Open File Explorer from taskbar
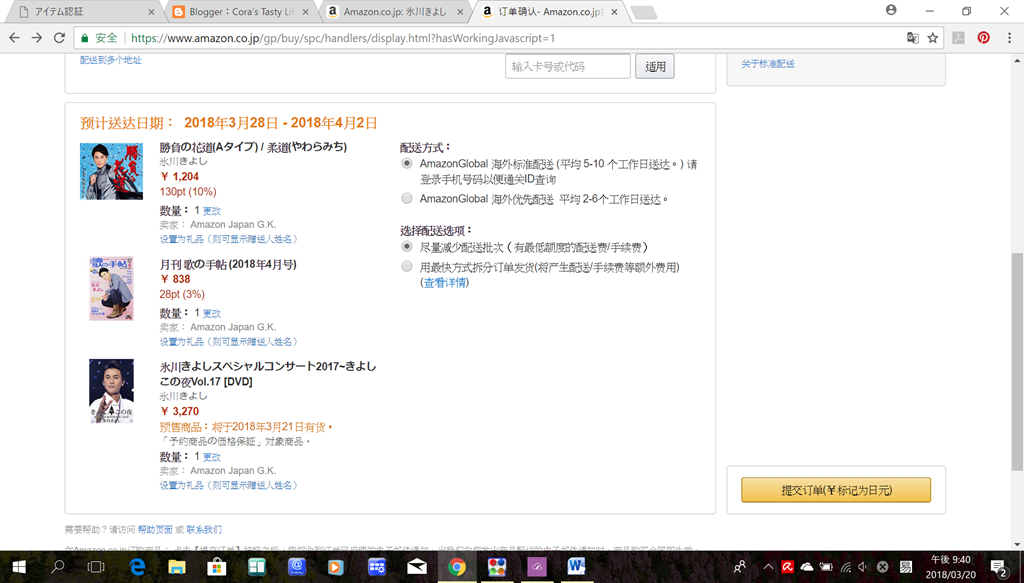Viewport: 1024px width, 583px height. [177, 567]
